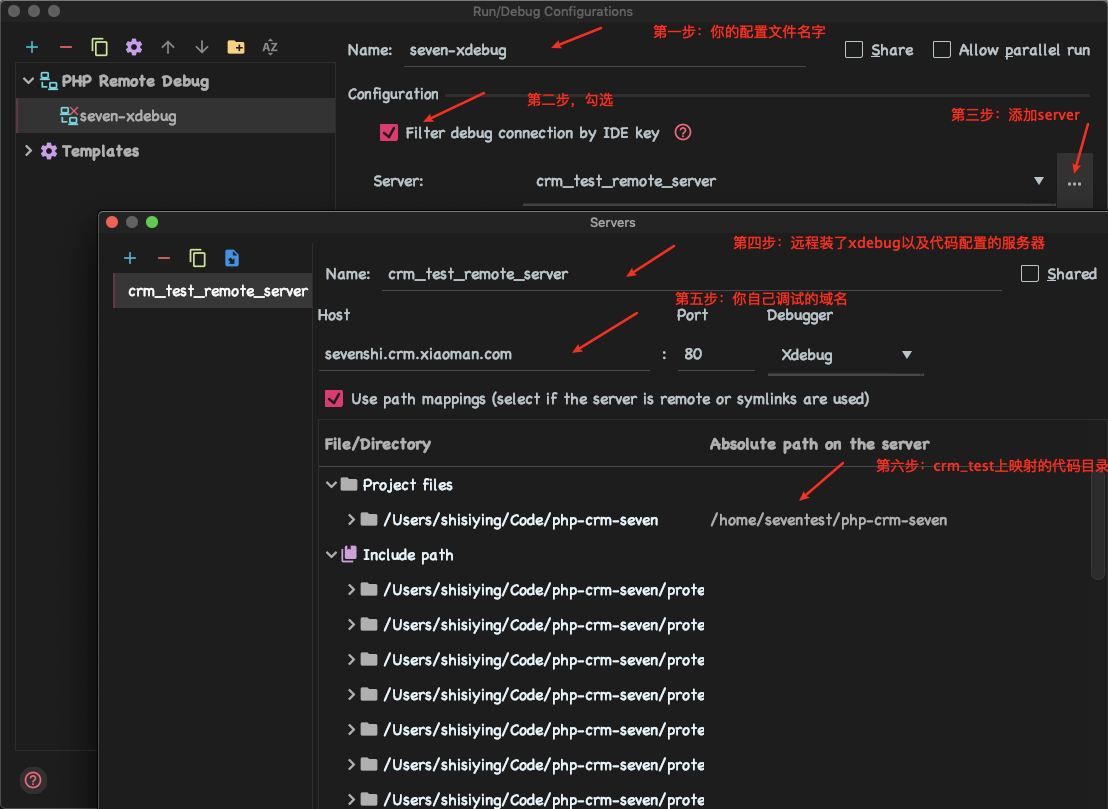Click PHP Remote Debug type icon
Image resolution: width=1108 pixels, height=809 pixels.
[48, 81]
